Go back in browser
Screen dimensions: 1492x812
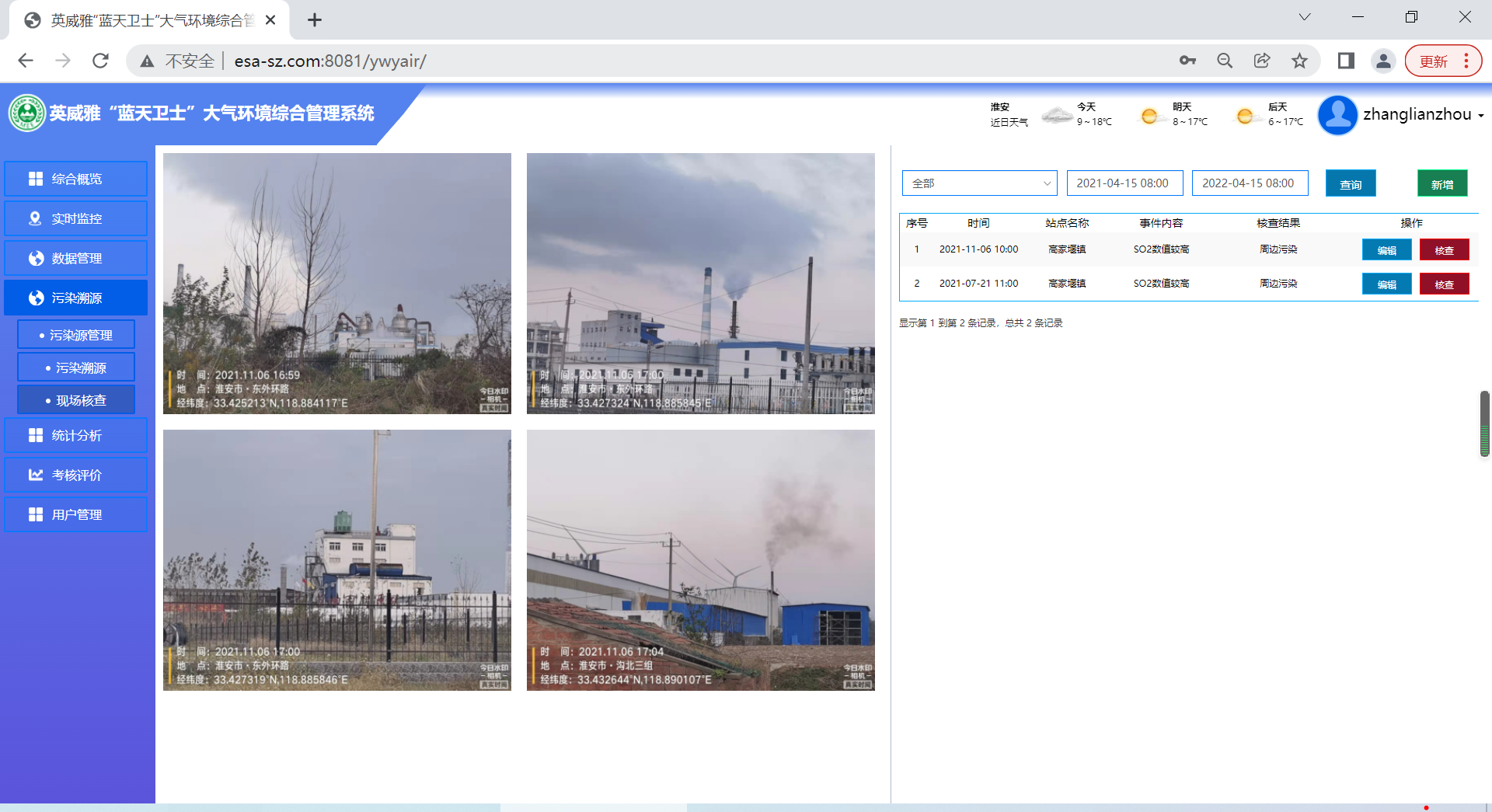click(26, 61)
